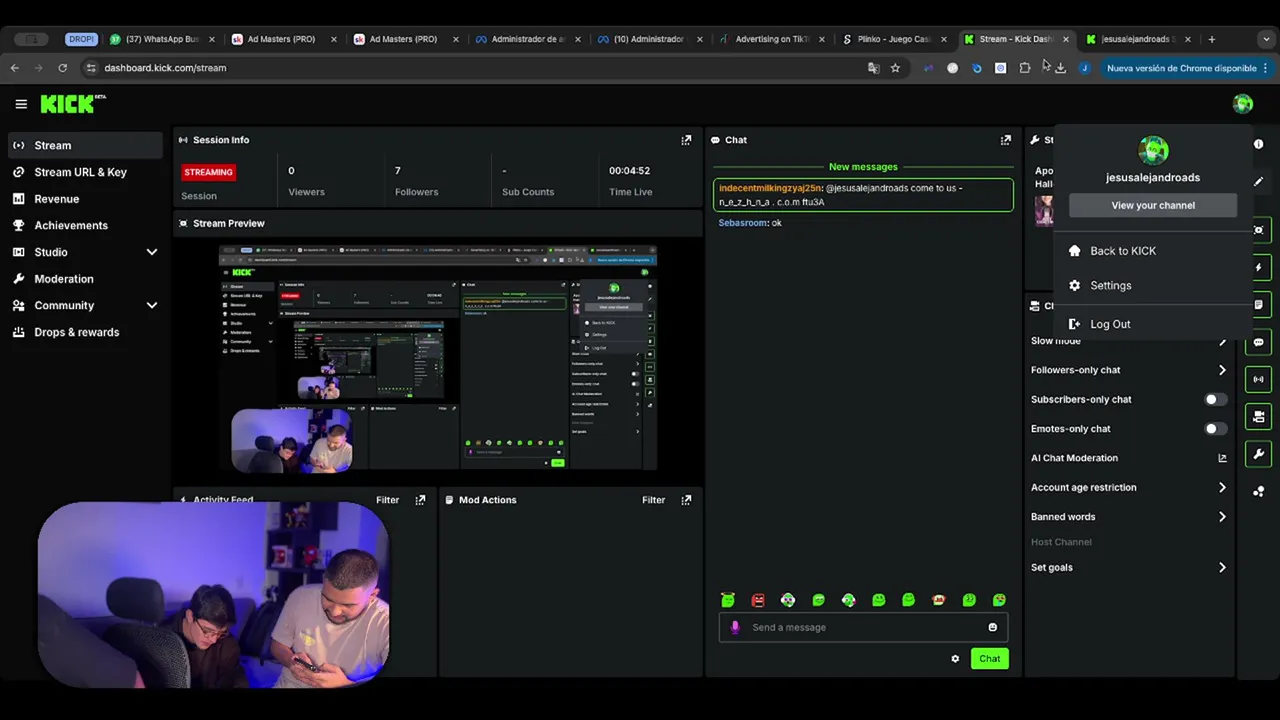Viewport: 1280px width, 720px height.
Task: Open chat settings gear beside Chat button
Action: [955, 659]
